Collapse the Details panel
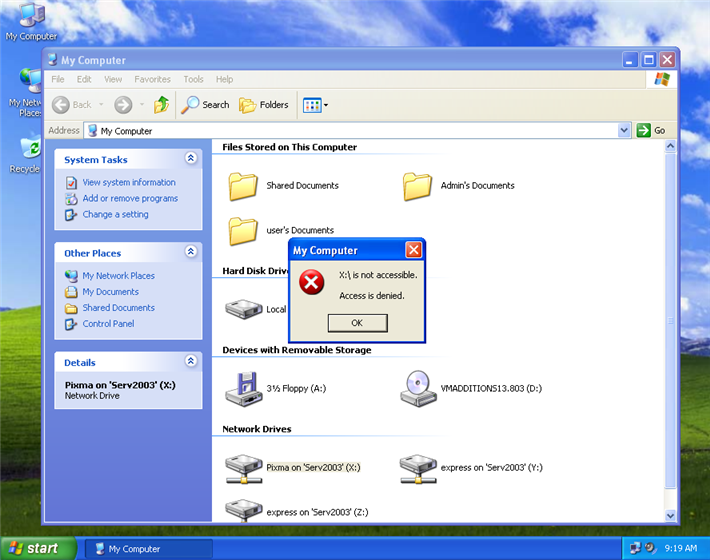The height and width of the screenshot is (560, 710). coord(191,362)
